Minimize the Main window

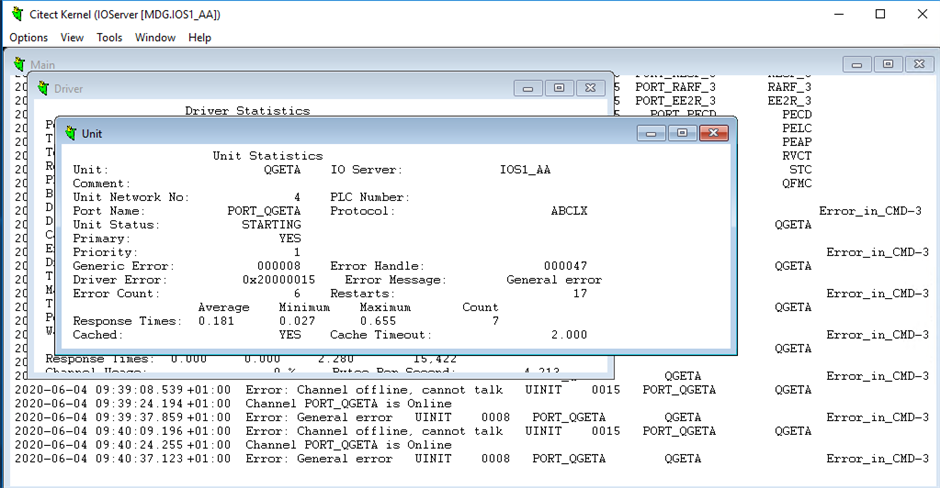coord(857,64)
